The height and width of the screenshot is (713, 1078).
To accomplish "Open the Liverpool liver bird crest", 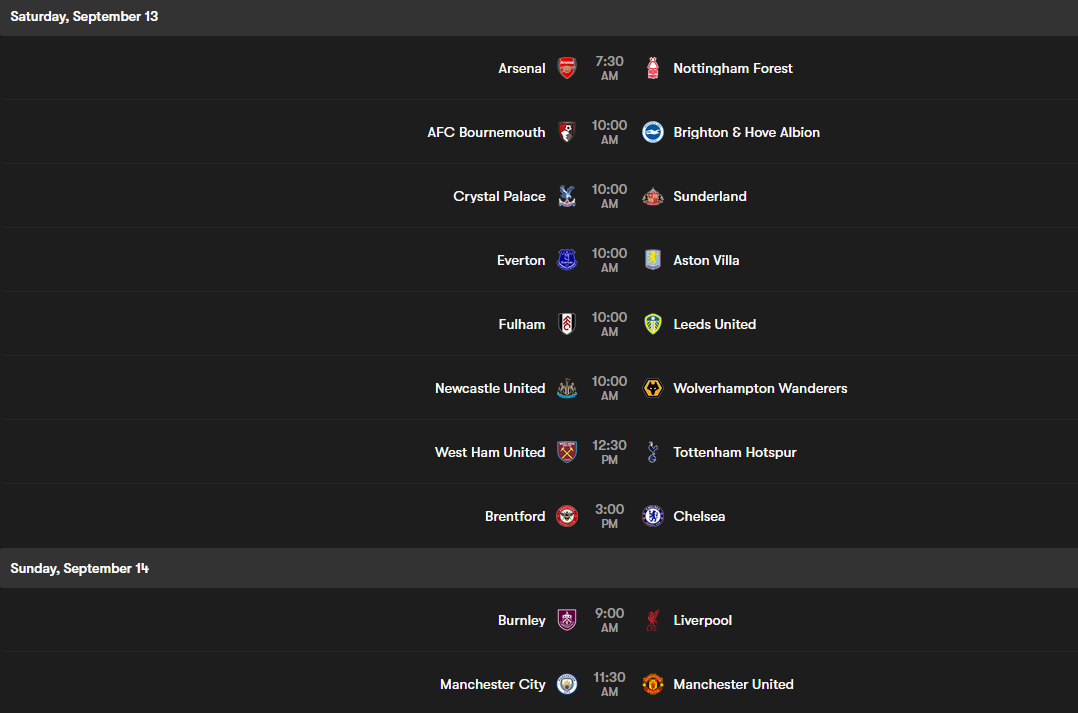I will [x=652, y=620].
